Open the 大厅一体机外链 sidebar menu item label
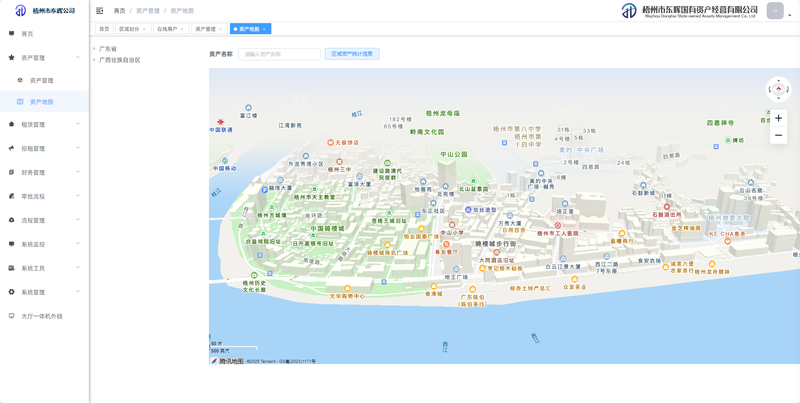The height and width of the screenshot is (403, 800). click(41, 316)
